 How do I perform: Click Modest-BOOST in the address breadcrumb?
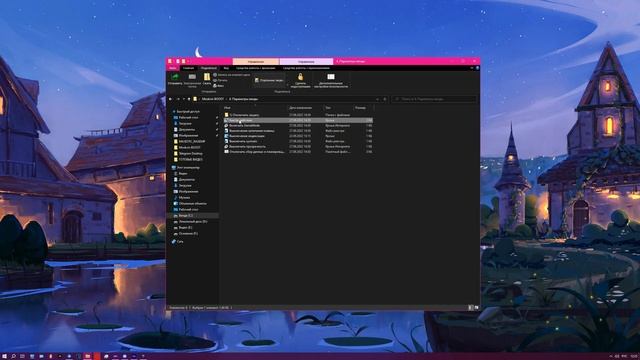pyautogui.click(x=213, y=99)
